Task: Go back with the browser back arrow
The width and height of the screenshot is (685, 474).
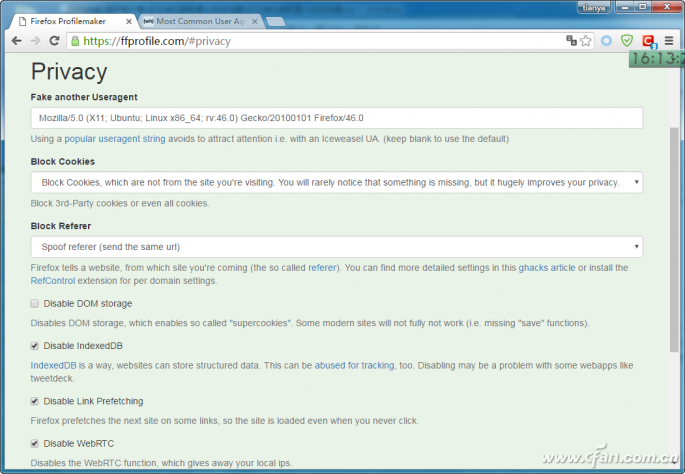Action: [x=17, y=41]
